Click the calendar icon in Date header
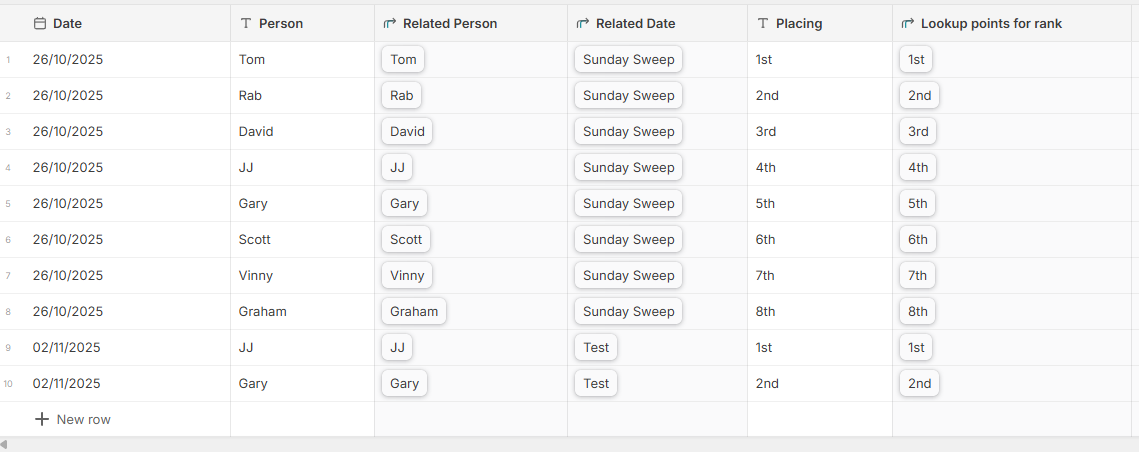 pyautogui.click(x=40, y=23)
